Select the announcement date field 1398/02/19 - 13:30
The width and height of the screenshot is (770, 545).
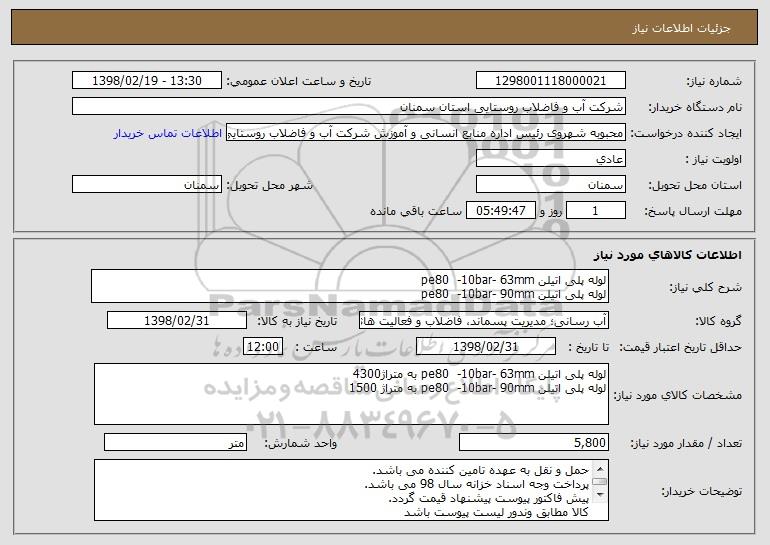(147, 81)
